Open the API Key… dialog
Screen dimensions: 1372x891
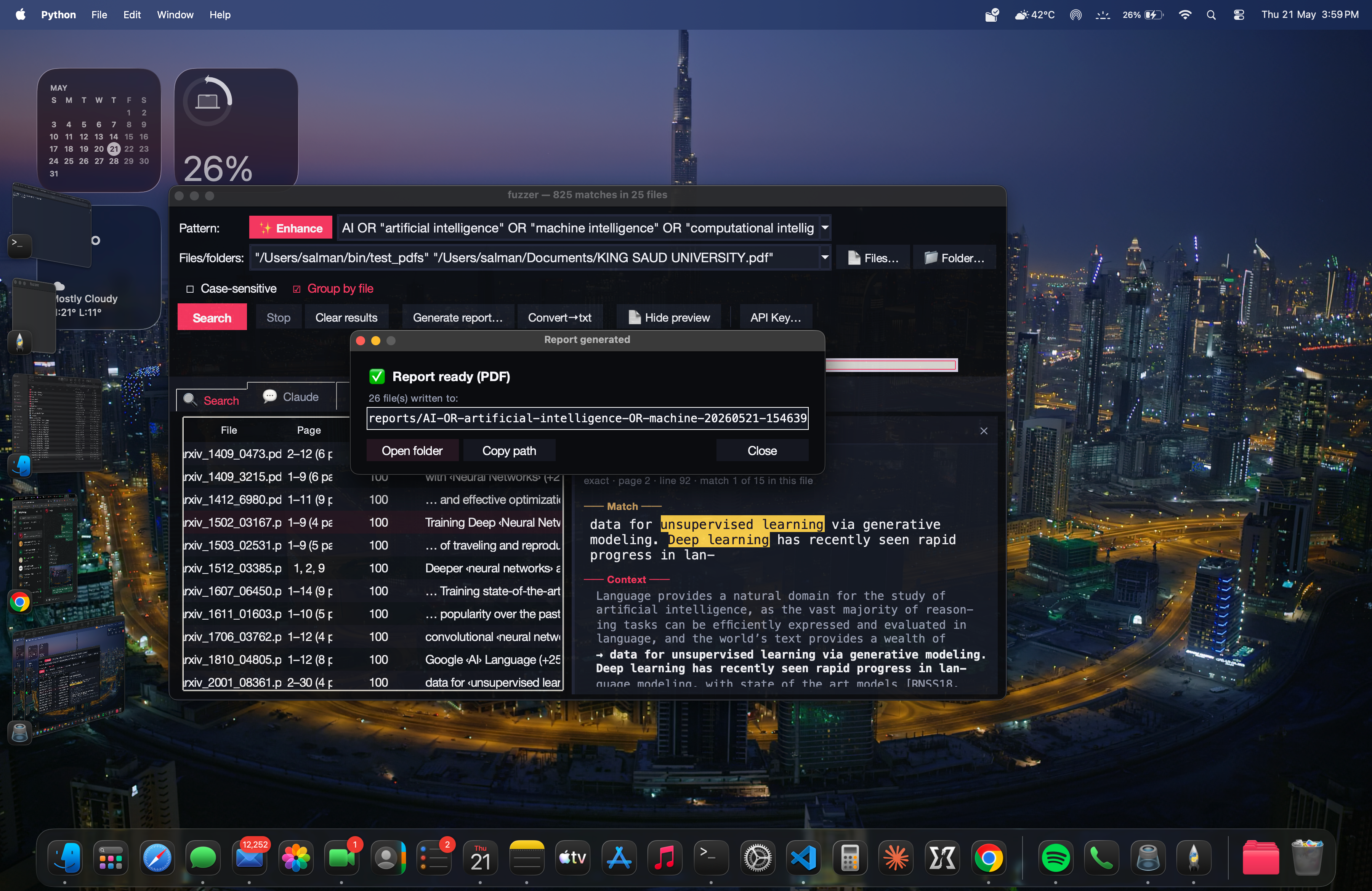[775, 317]
